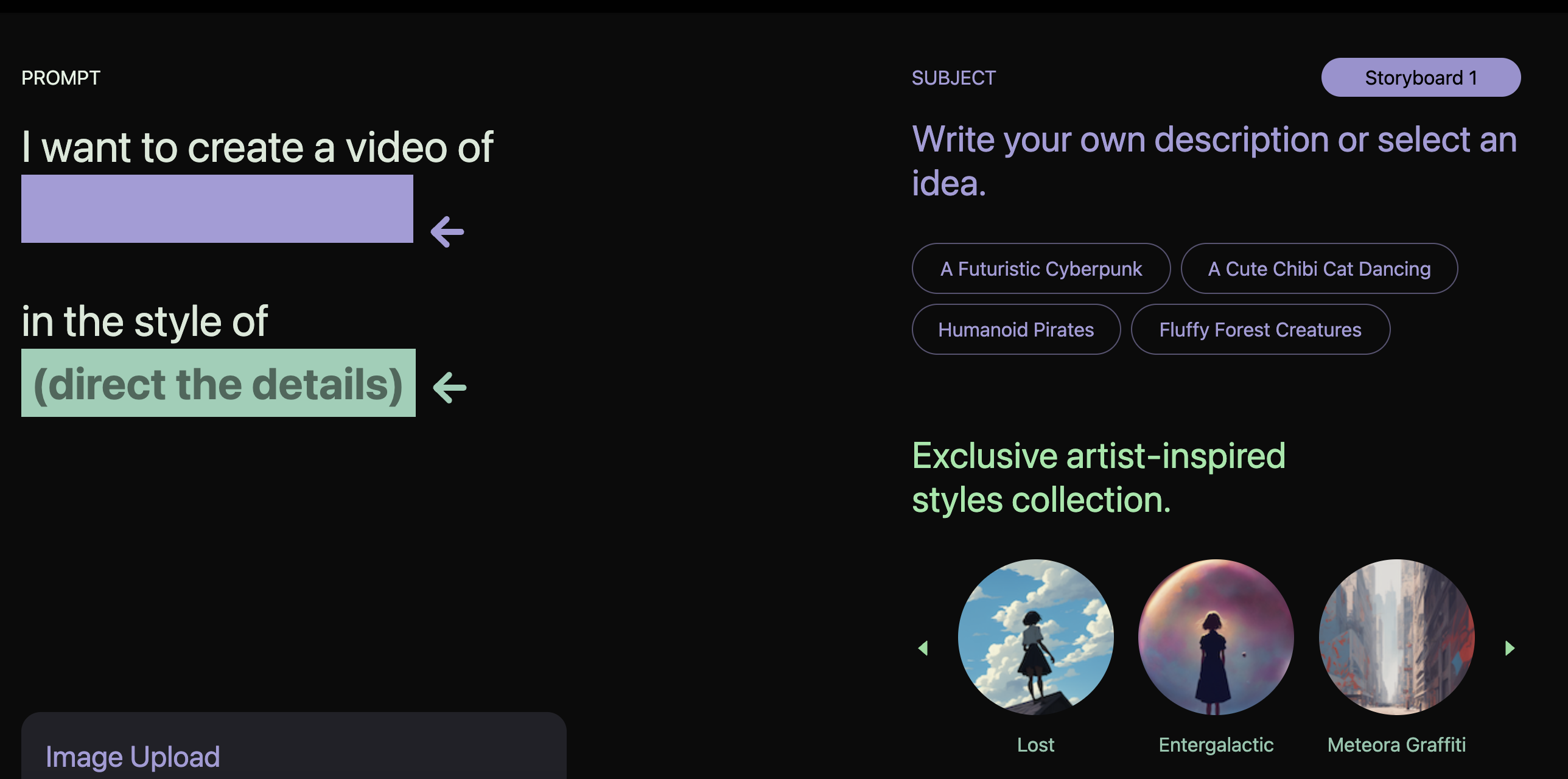Choose the "A Cute Chibi Cat Dancing" suggestion
The height and width of the screenshot is (779, 1568).
click(x=1320, y=268)
